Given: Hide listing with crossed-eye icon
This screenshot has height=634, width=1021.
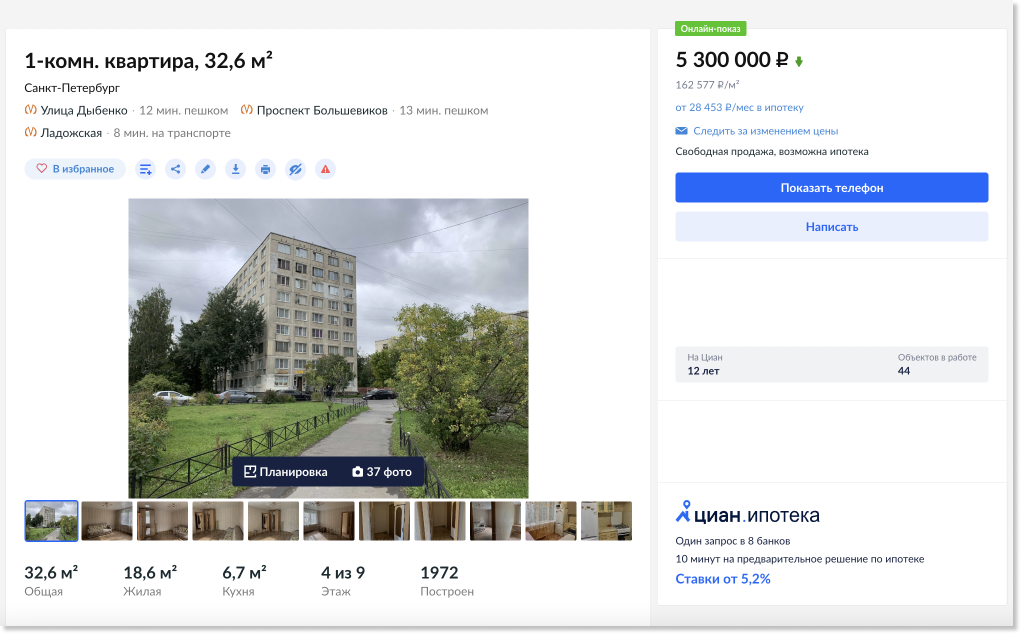Looking at the screenshot, I should pos(295,169).
